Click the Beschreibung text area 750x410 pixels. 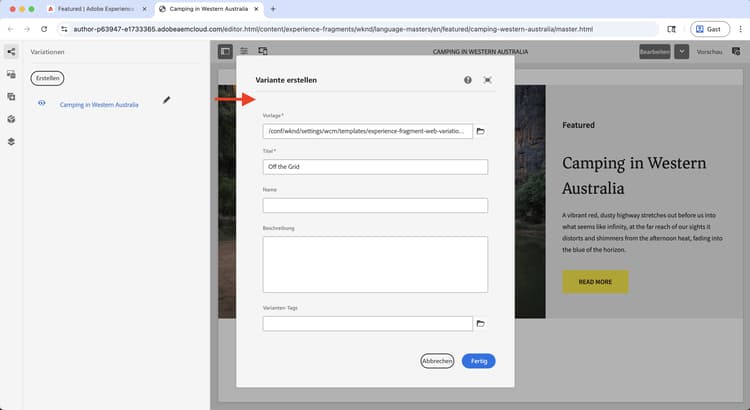pos(375,265)
